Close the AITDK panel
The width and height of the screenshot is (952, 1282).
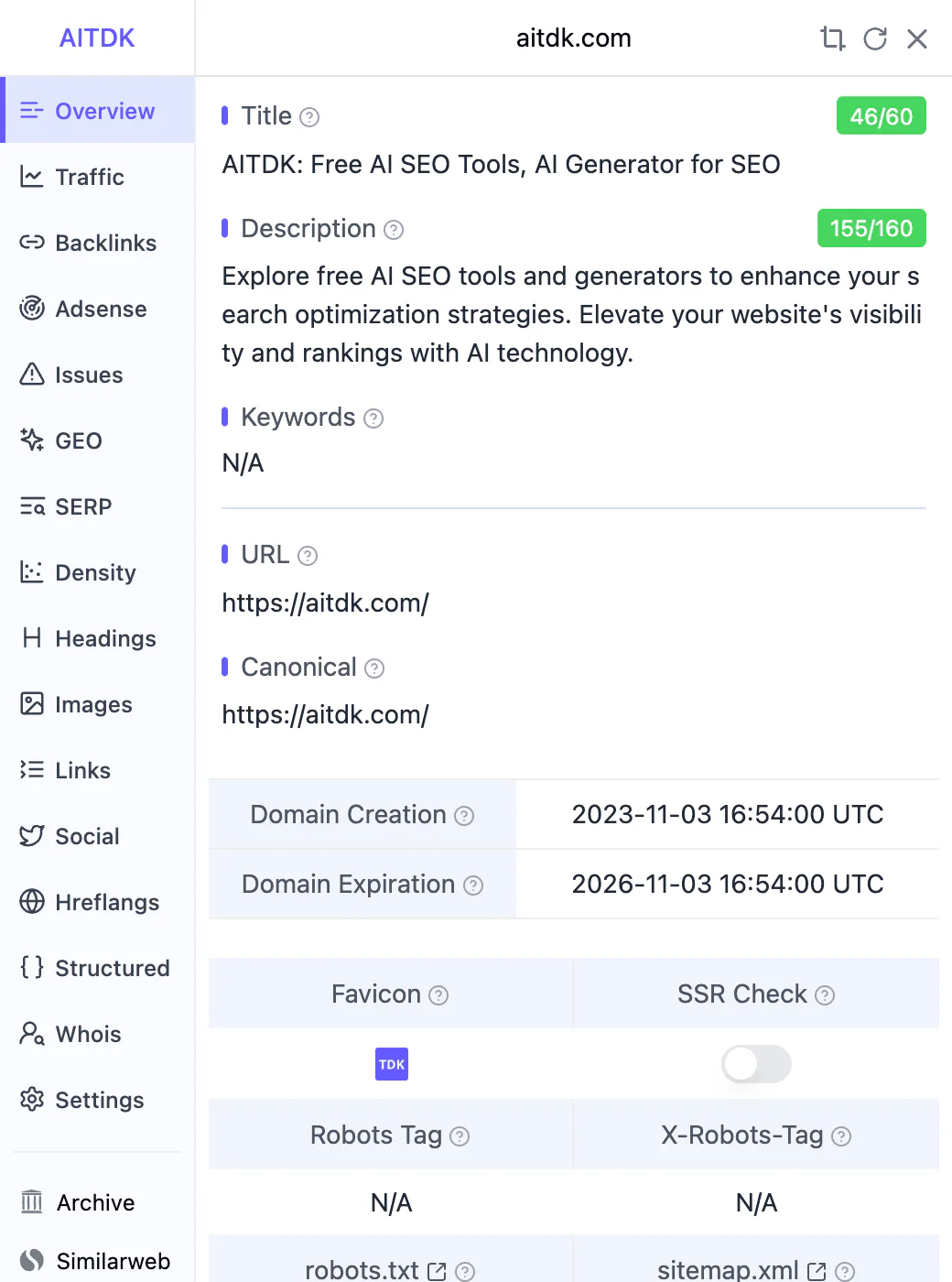tap(917, 38)
